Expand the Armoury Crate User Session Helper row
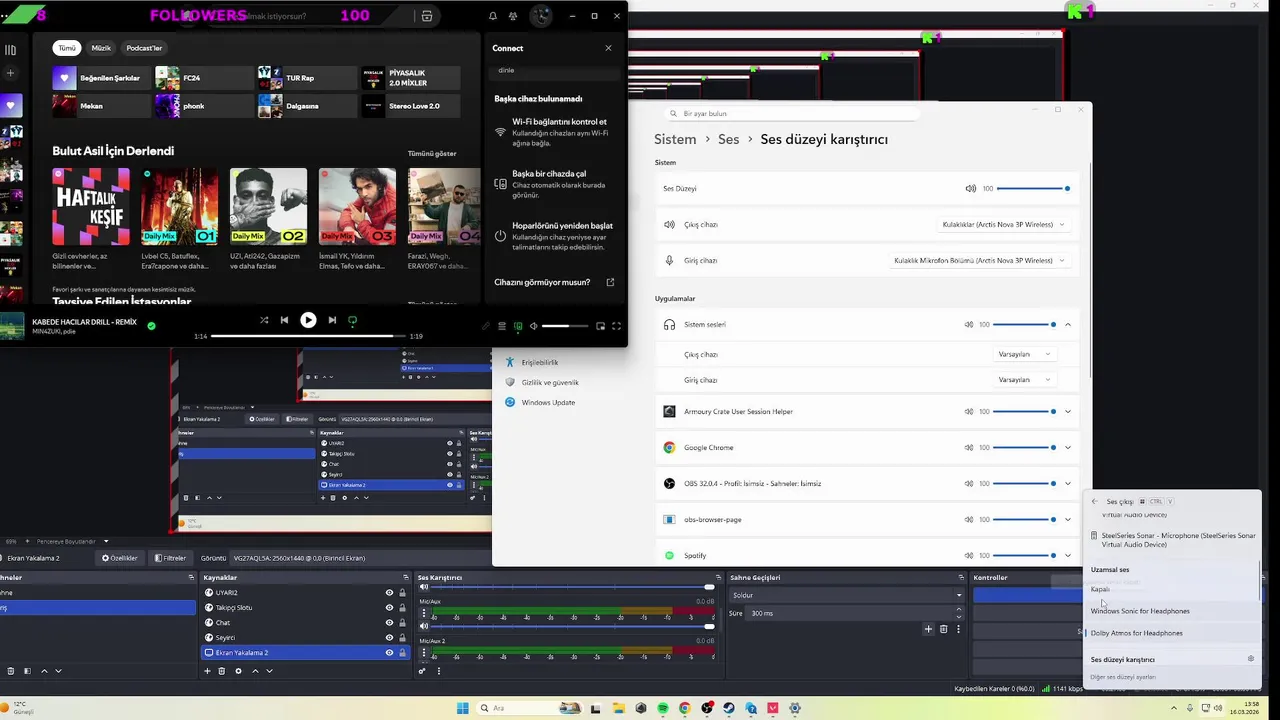Image resolution: width=1280 pixels, height=720 pixels. click(x=1068, y=412)
